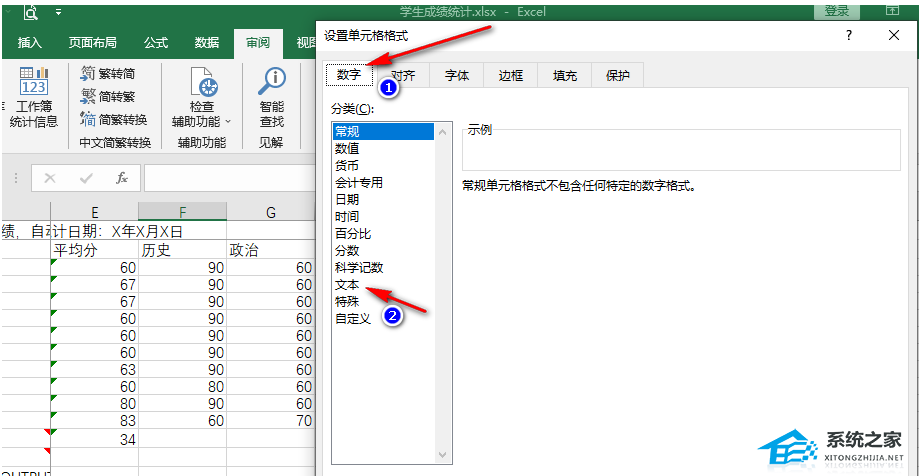The width and height of the screenshot is (919, 476).
Task: Click the 登录 sign-in button
Action: point(836,11)
